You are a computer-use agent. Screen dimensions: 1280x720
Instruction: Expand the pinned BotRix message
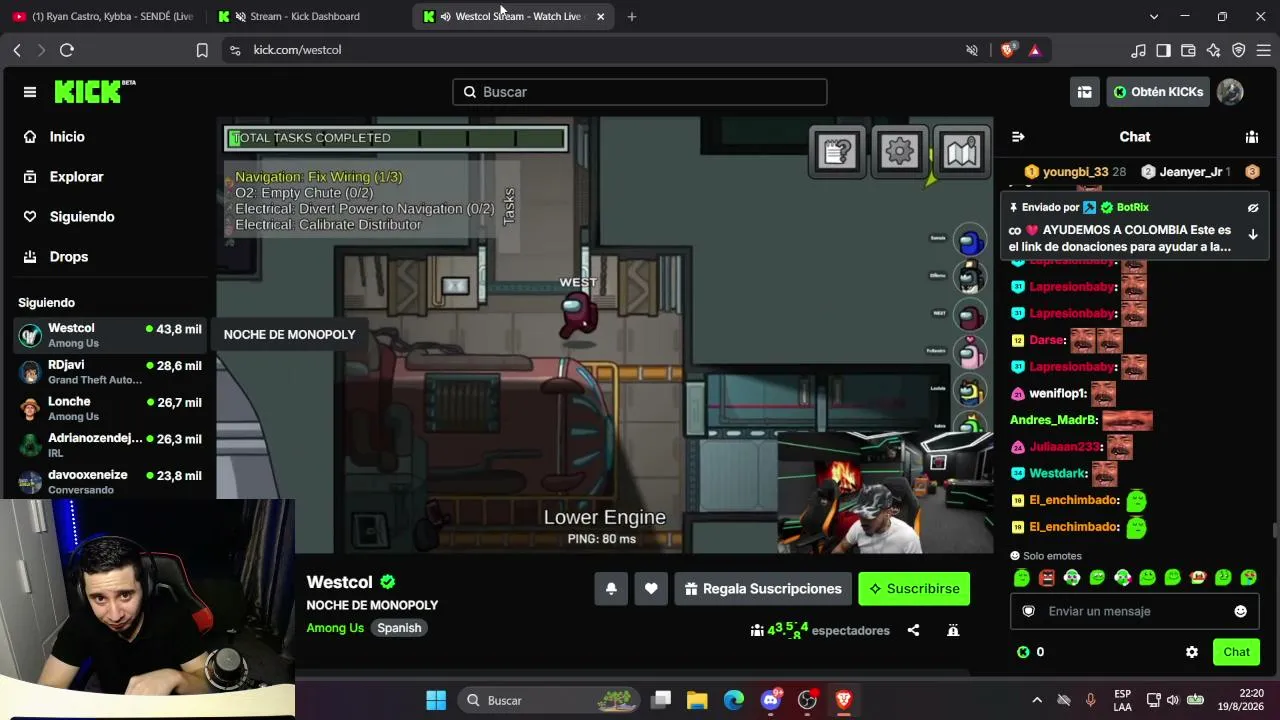[x=1252, y=234]
